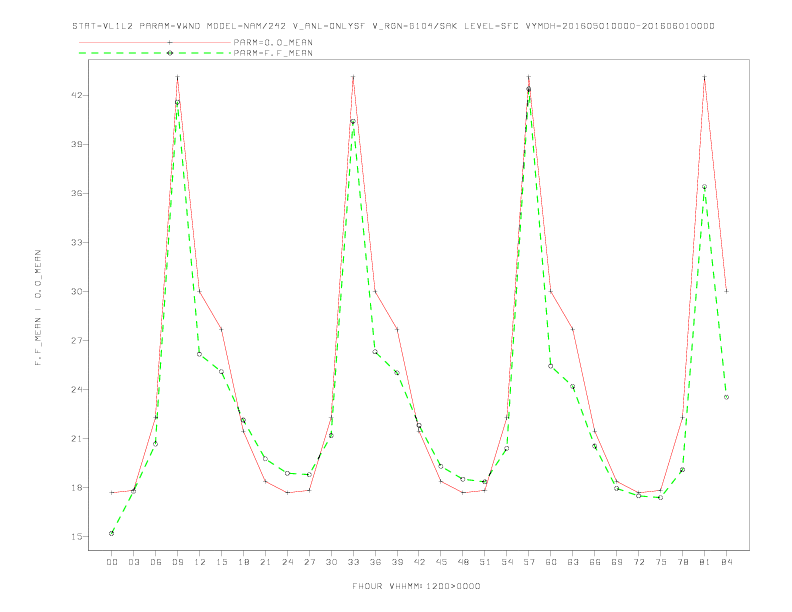Click the x-axis tick label 72

pos(638,562)
